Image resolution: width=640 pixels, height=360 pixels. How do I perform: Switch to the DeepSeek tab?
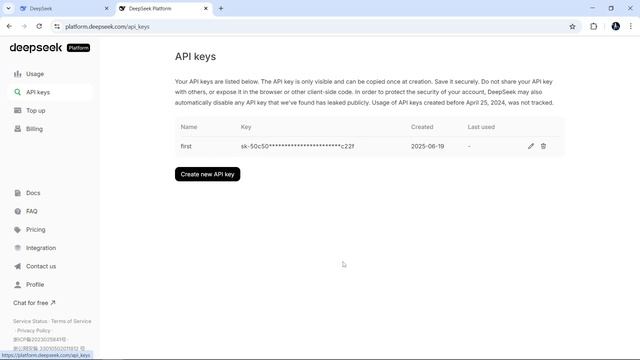63,9
